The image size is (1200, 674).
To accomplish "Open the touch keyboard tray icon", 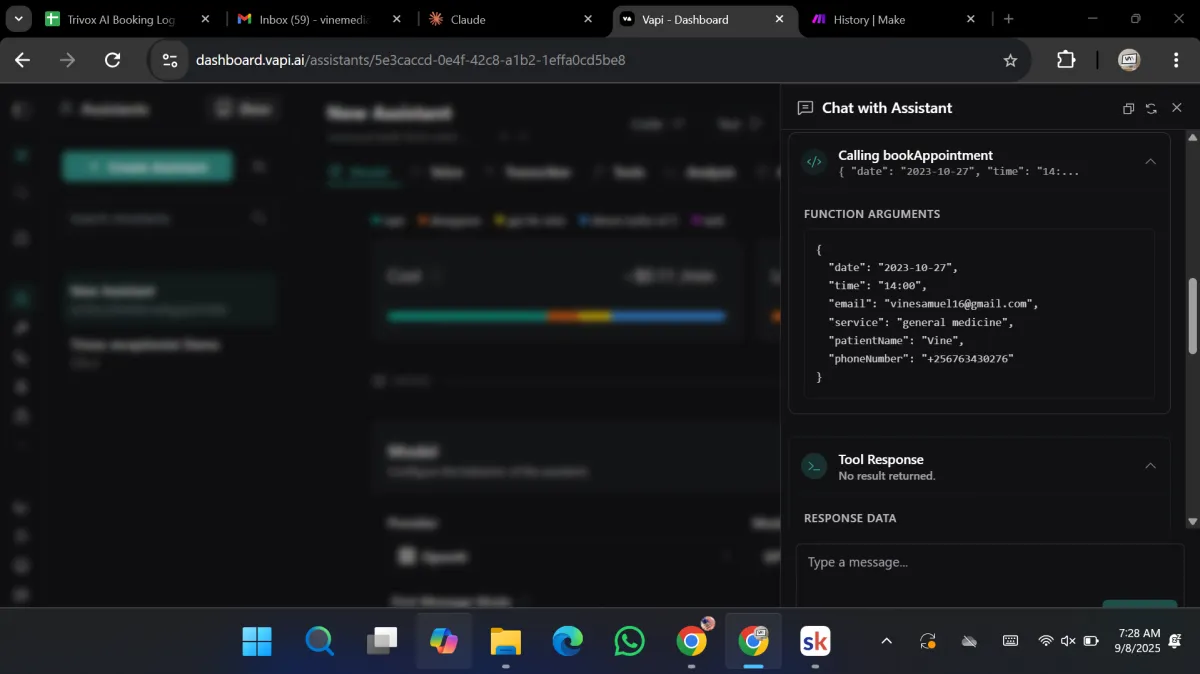I will [x=1010, y=641].
